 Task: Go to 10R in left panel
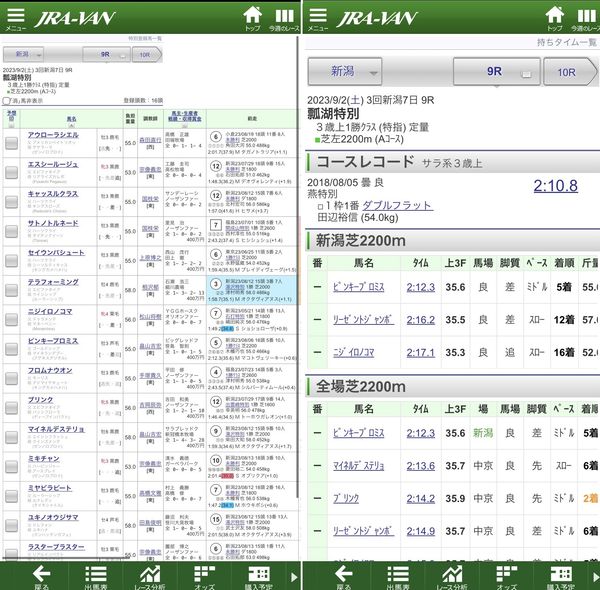tap(147, 54)
